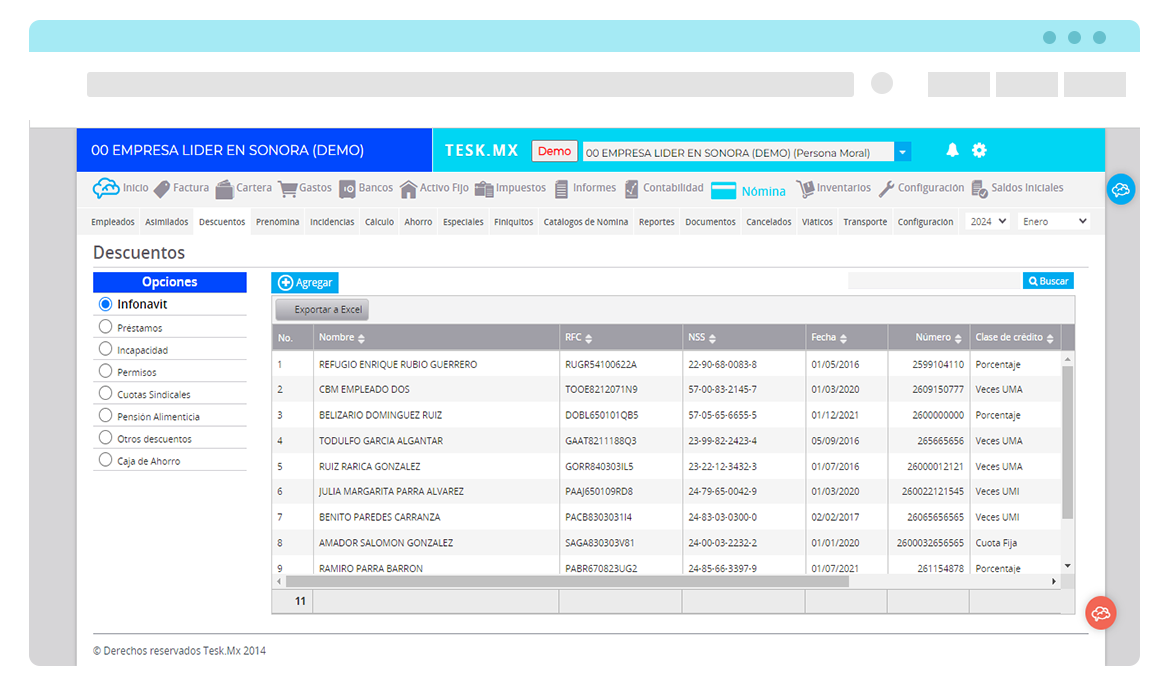Viewport: 1172px width, 686px height.
Task: Open the Bancos safe icon
Action: (347, 189)
